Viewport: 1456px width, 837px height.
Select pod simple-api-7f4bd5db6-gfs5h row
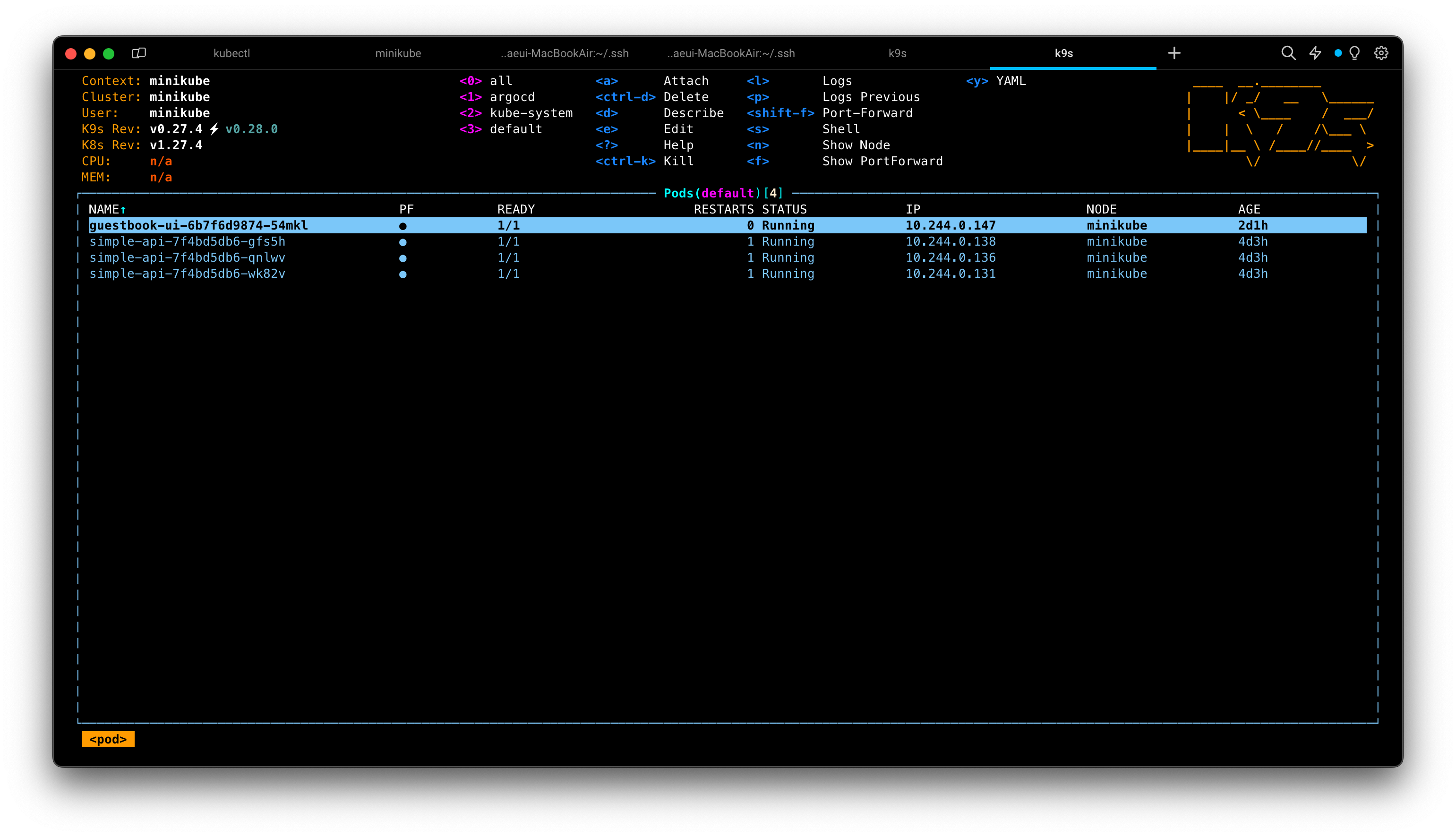coord(188,241)
